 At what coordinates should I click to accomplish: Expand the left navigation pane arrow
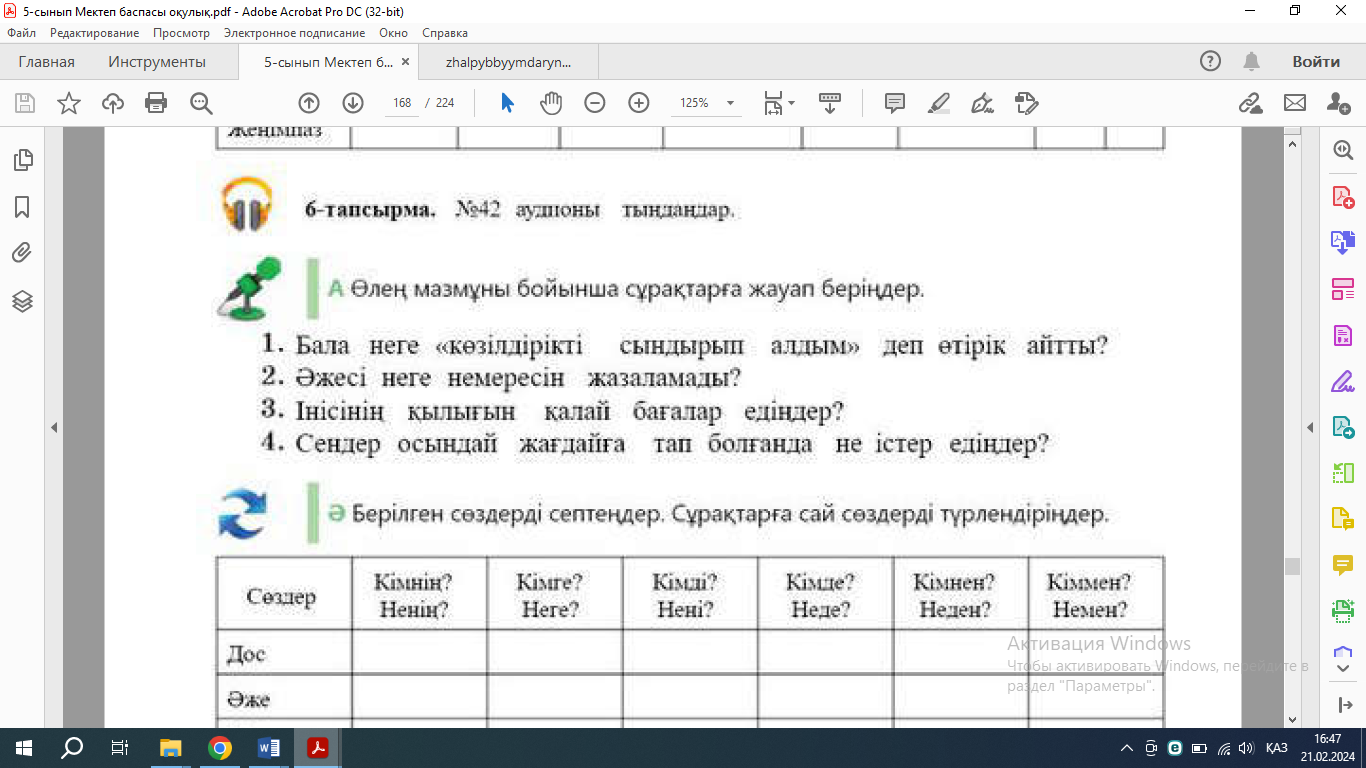[x=54, y=428]
